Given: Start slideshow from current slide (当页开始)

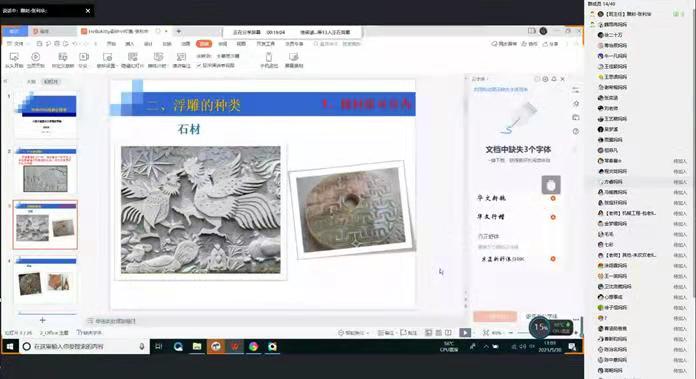Looking at the screenshot, I should (36, 60).
